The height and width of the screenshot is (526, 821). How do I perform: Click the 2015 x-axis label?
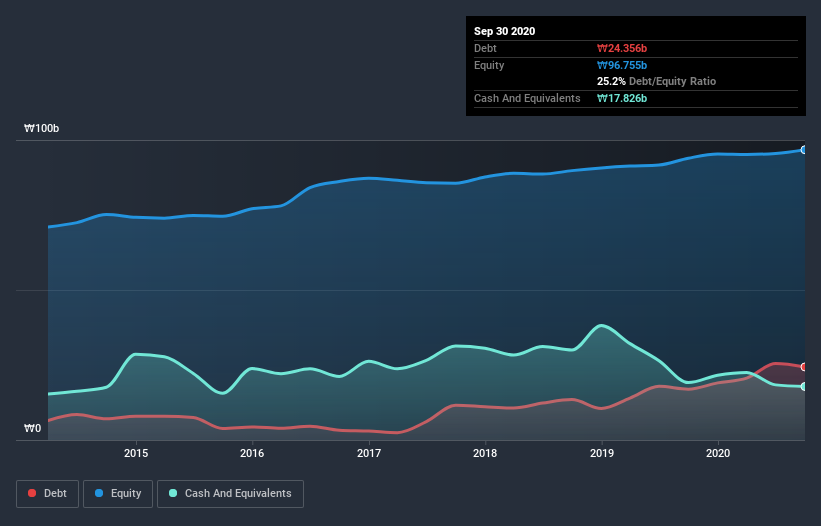coord(136,453)
